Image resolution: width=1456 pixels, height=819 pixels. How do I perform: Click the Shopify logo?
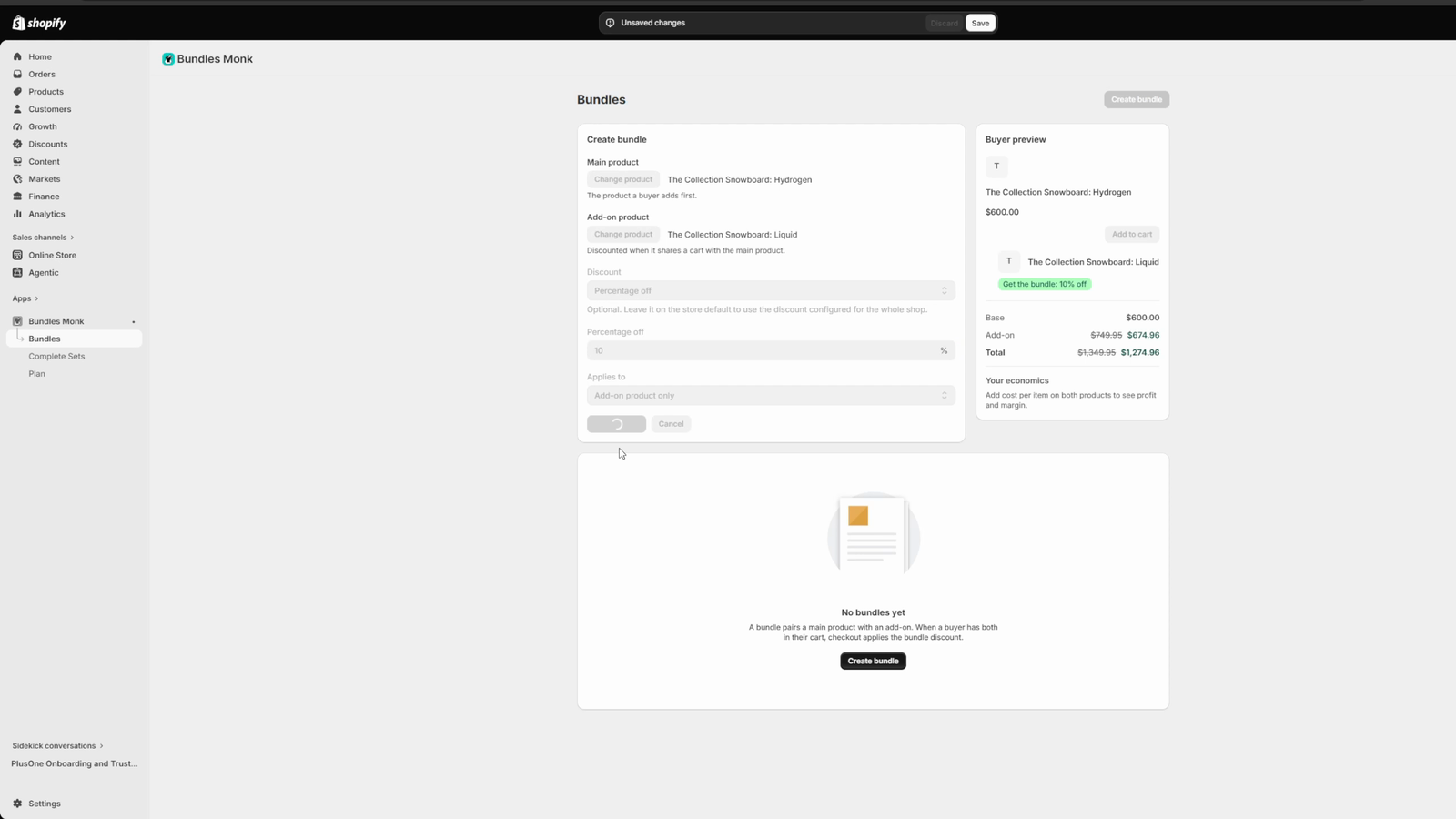tap(39, 23)
